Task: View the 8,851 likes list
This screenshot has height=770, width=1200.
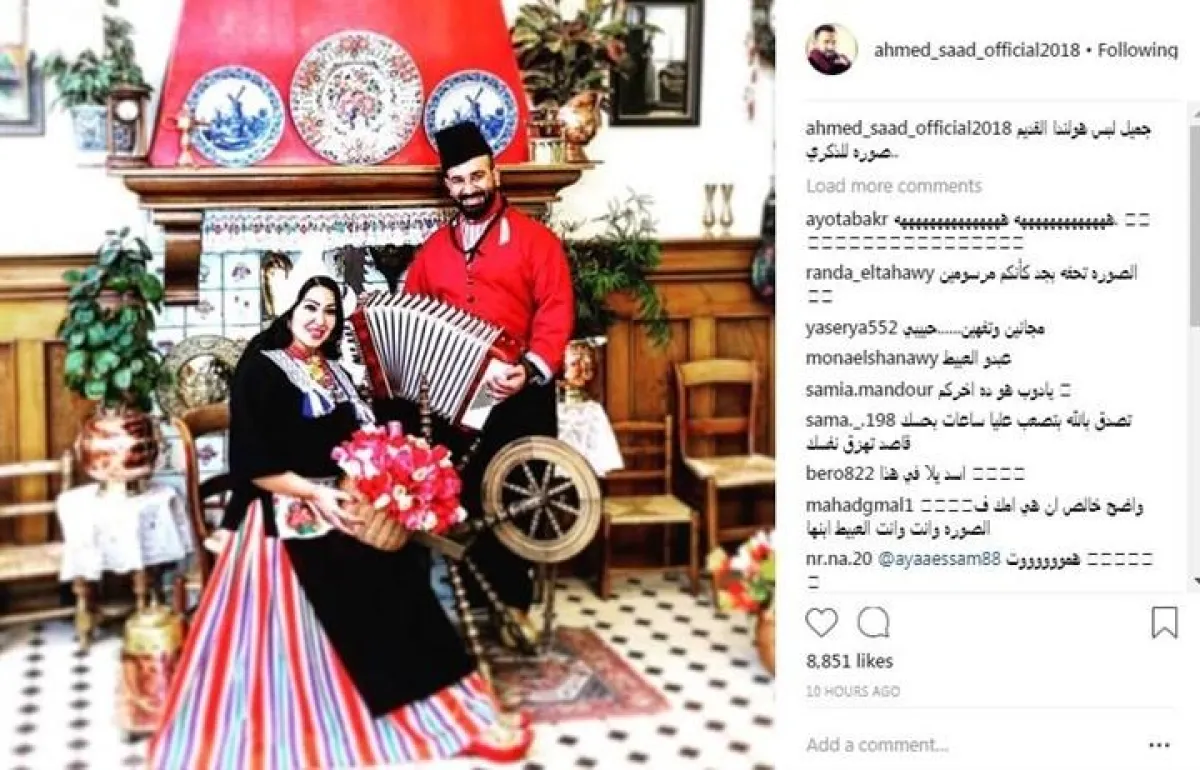Action: (849, 661)
